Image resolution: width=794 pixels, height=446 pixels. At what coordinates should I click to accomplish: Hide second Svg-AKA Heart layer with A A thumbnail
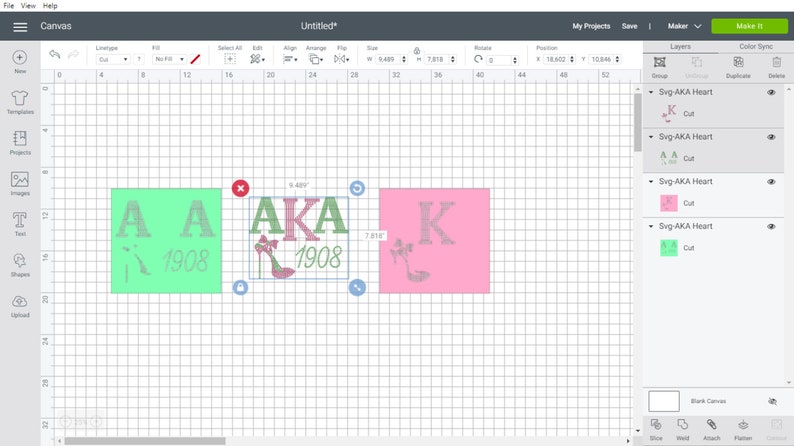771,137
